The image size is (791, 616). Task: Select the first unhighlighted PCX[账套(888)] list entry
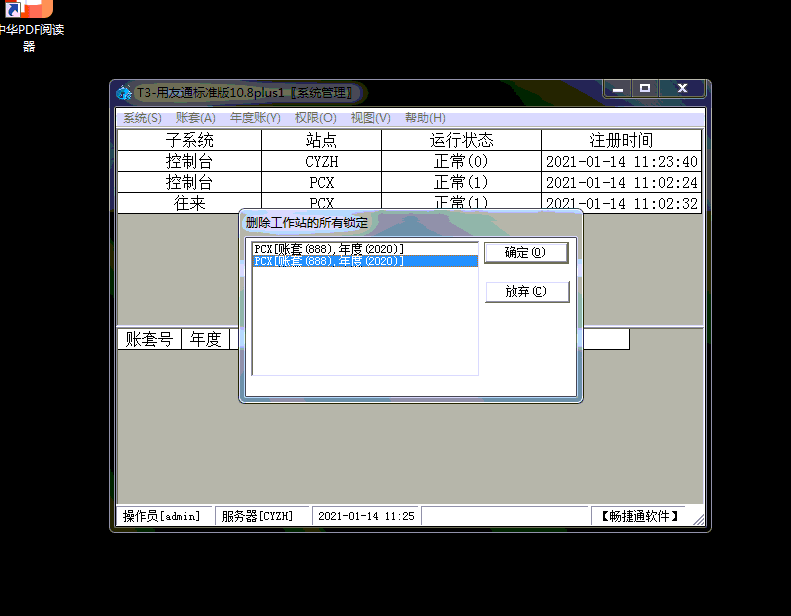pos(364,249)
